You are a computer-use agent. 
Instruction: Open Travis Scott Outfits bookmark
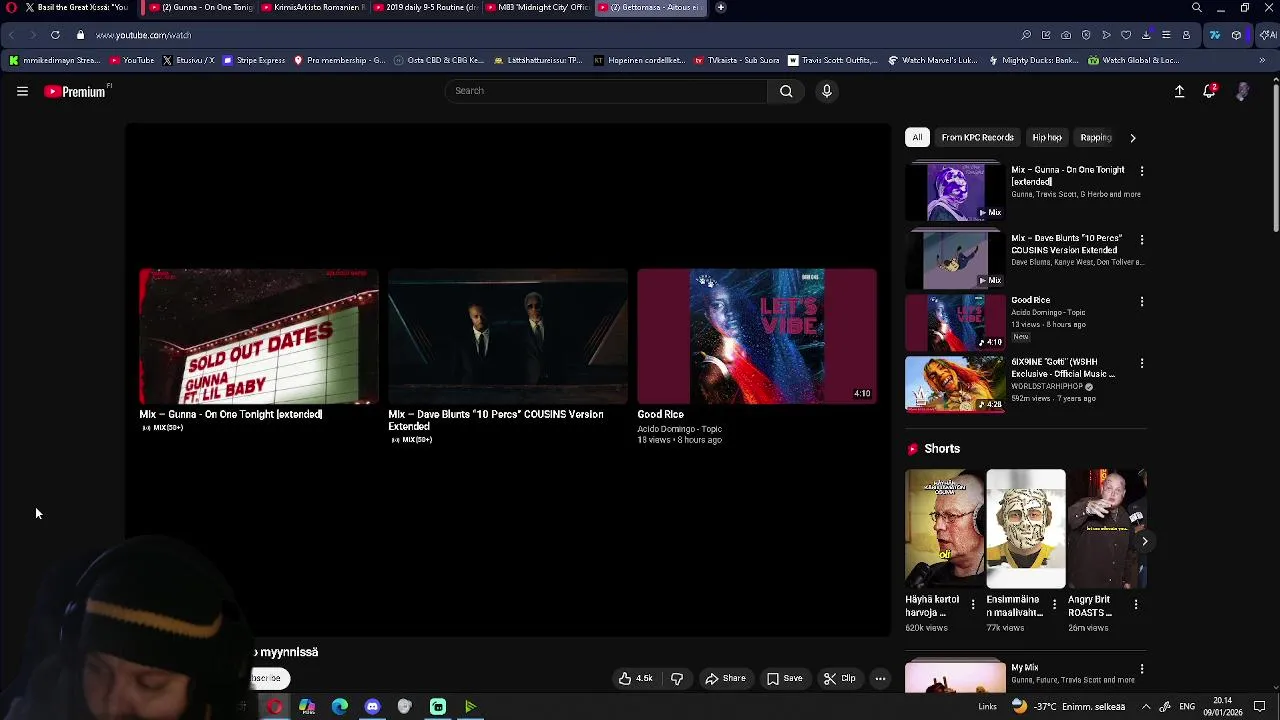pos(832,60)
